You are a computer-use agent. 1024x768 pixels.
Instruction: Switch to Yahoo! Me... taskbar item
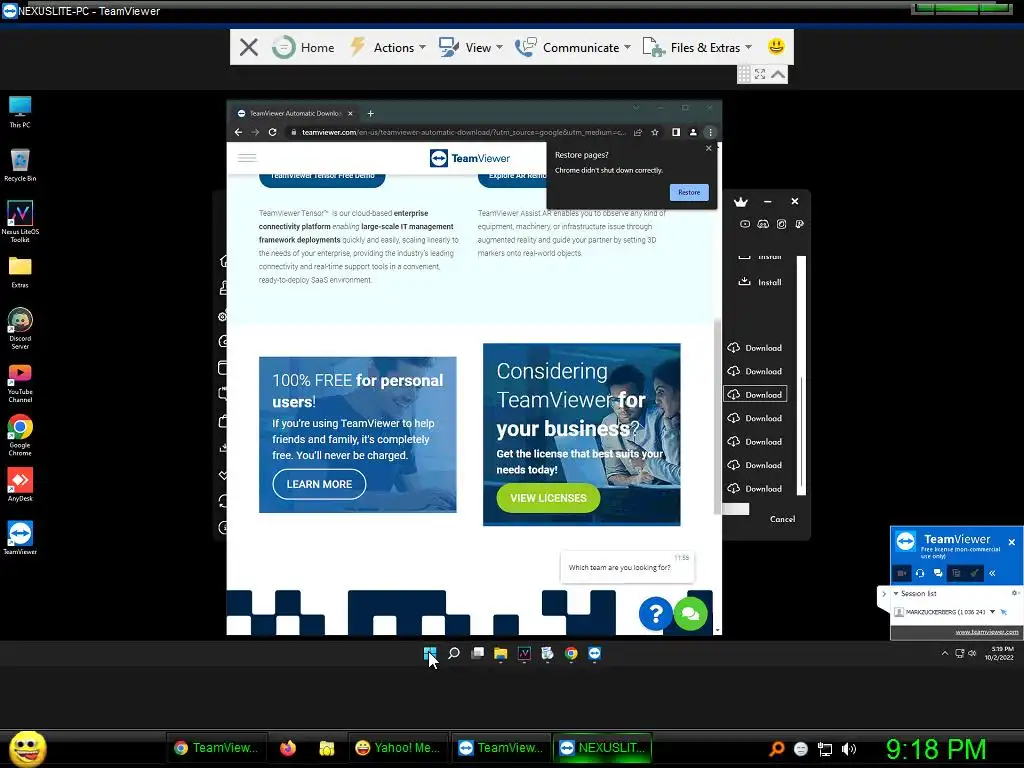[x=398, y=748]
